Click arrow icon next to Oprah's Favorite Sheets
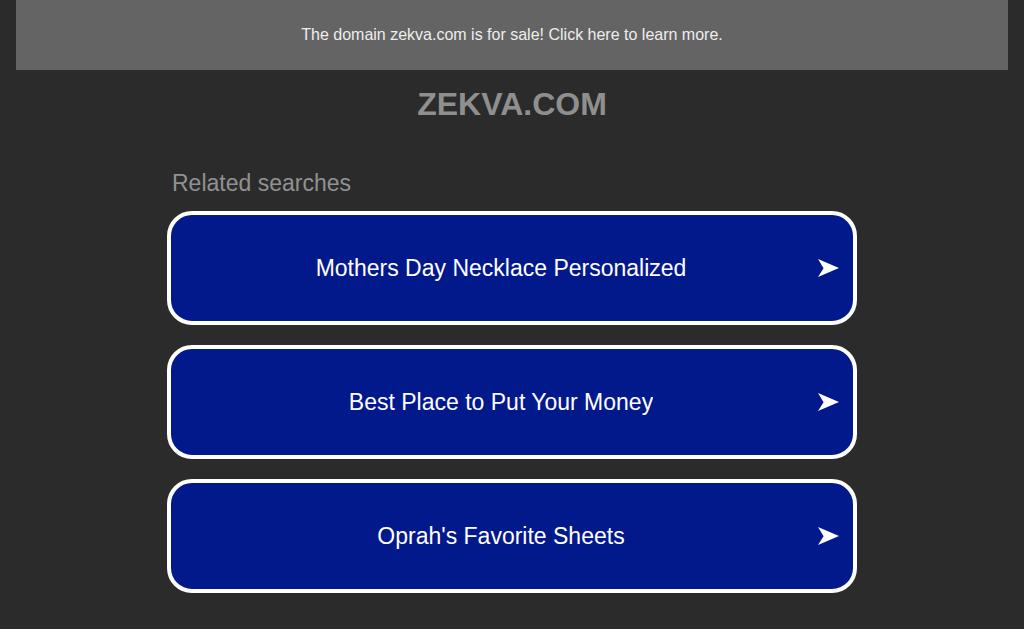1024x629 pixels. (827, 536)
